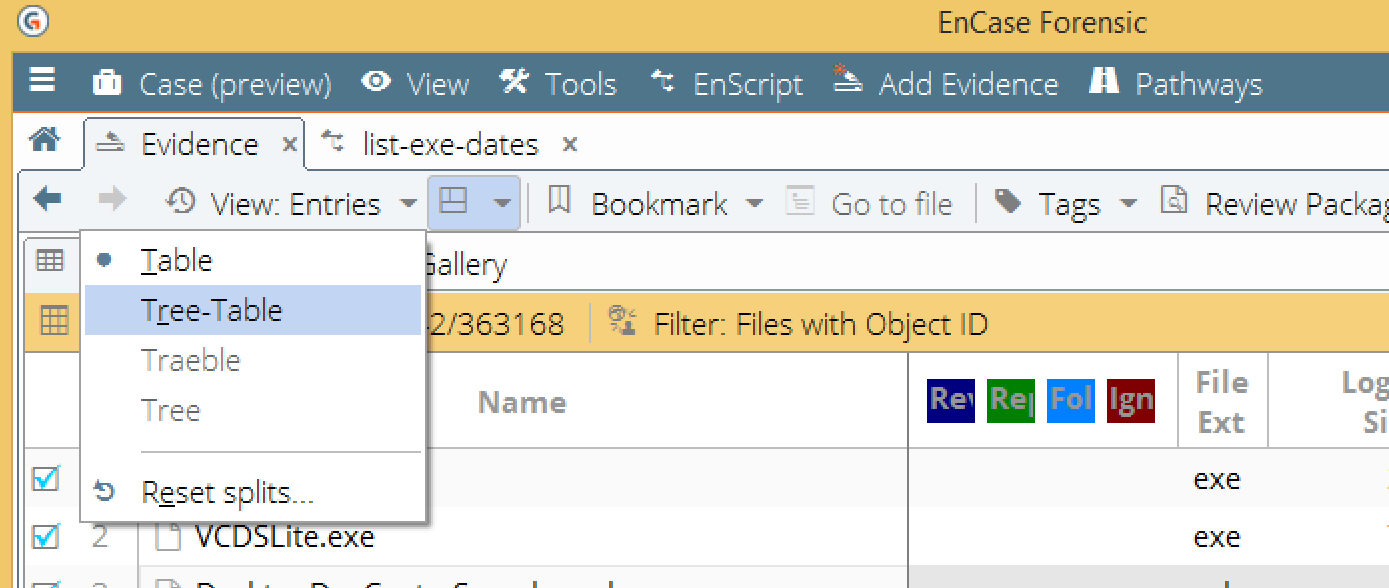Click the dark red Ign tag swatch
The image size is (1389, 588).
tap(1131, 401)
